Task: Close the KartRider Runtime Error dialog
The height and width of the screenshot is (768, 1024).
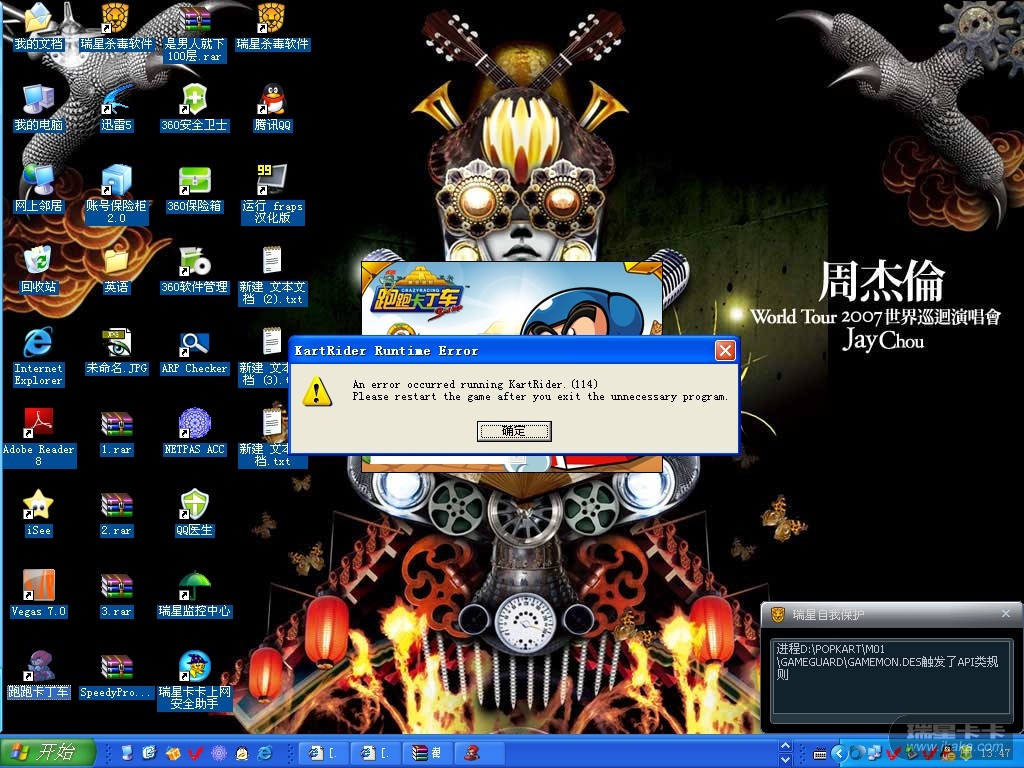Action: [x=725, y=351]
